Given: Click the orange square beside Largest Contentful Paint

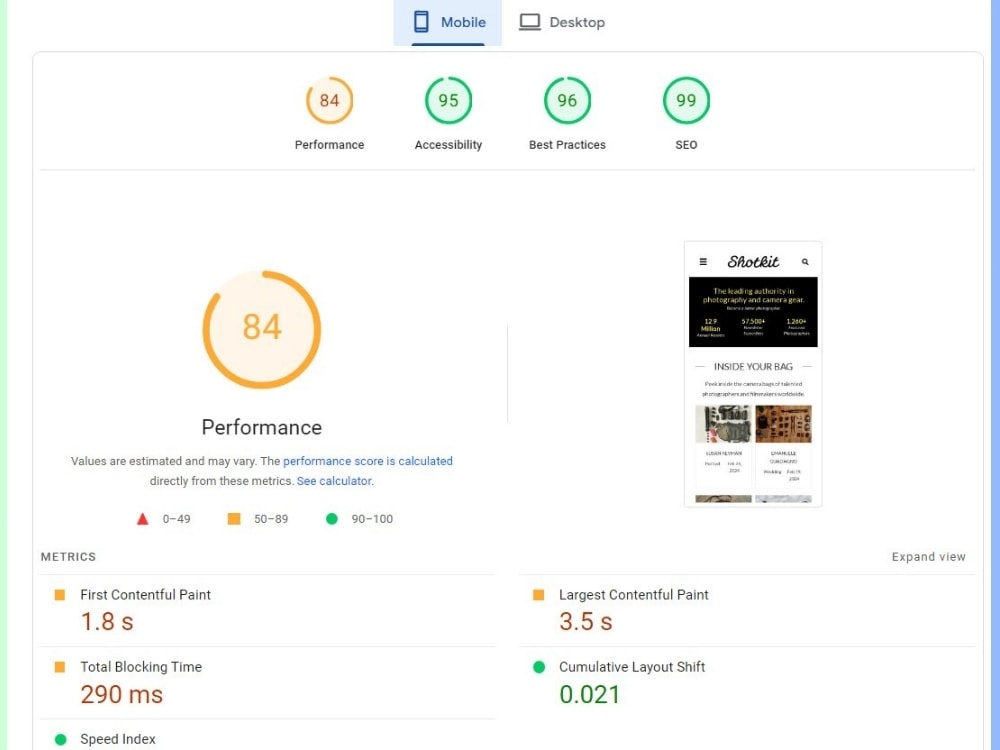Looking at the screenshot, I should 538,595.
